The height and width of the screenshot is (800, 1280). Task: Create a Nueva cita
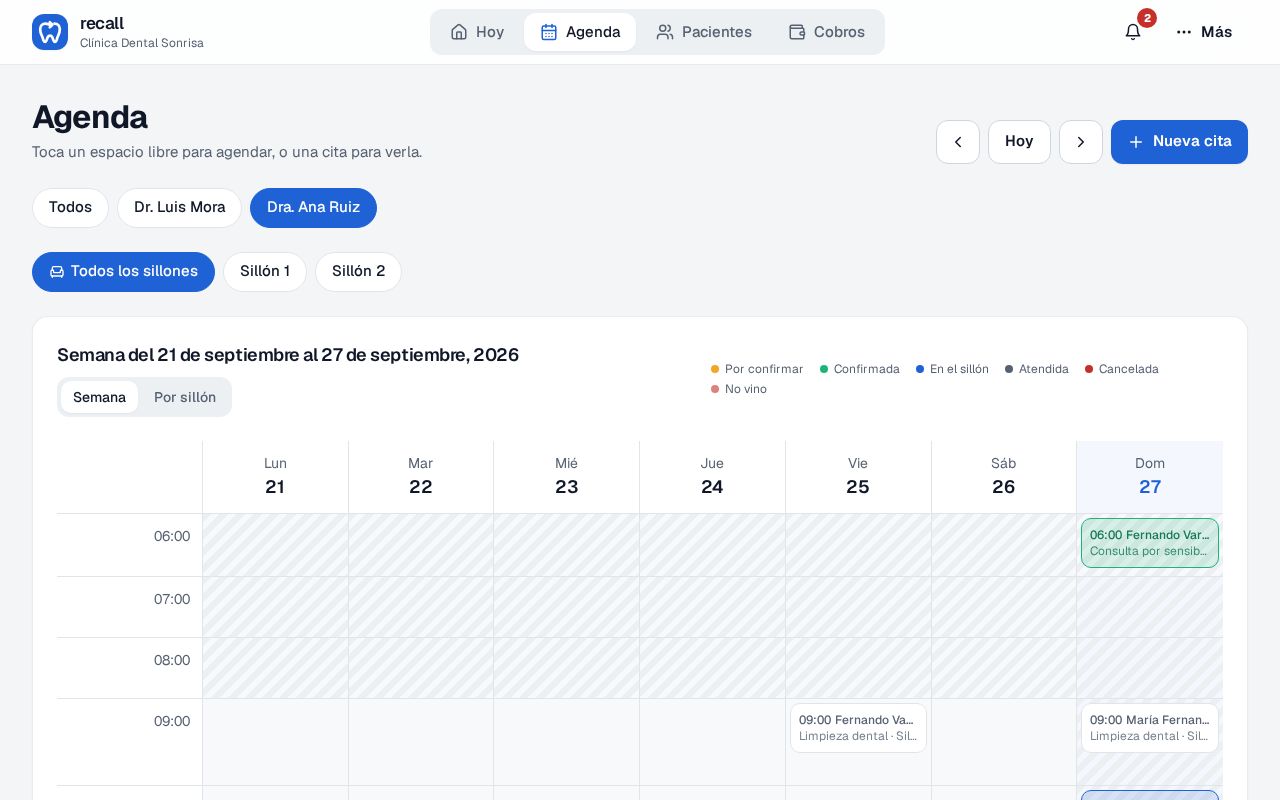(1179, 142)
